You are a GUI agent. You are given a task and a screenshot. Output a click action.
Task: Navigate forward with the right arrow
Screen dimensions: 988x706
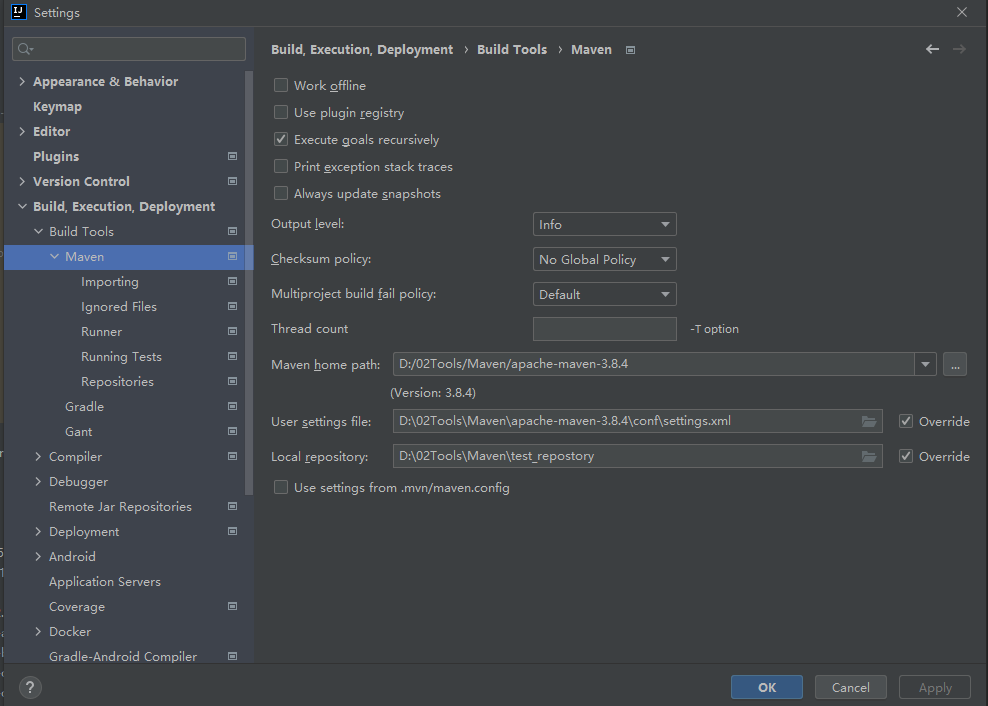tap(959, 49)
